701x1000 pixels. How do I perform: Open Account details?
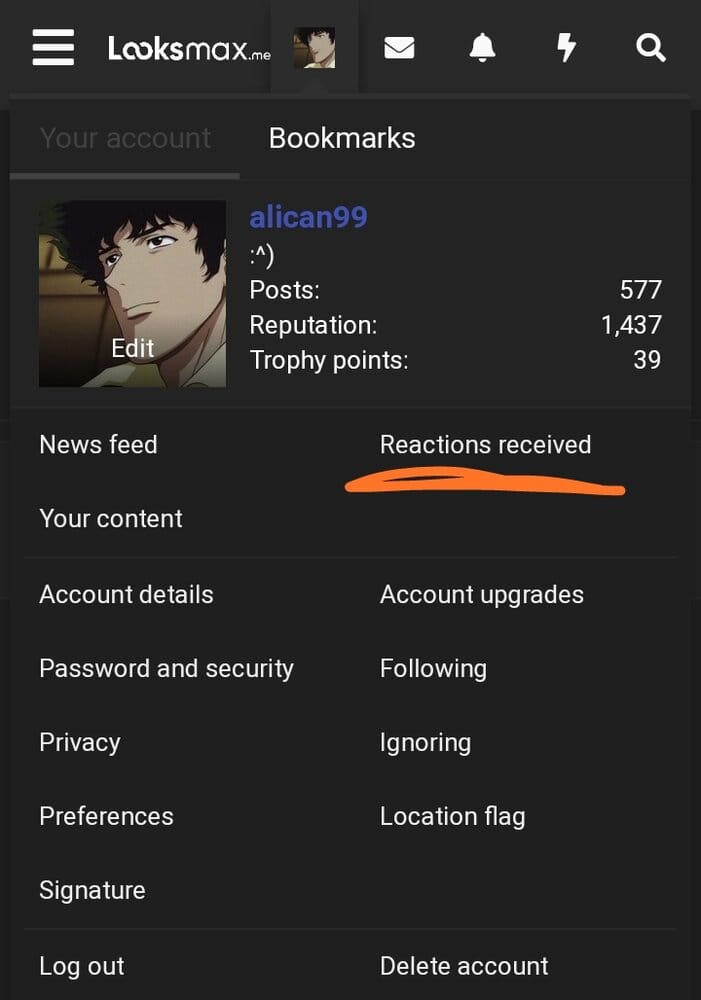click(x=126, y=594)
